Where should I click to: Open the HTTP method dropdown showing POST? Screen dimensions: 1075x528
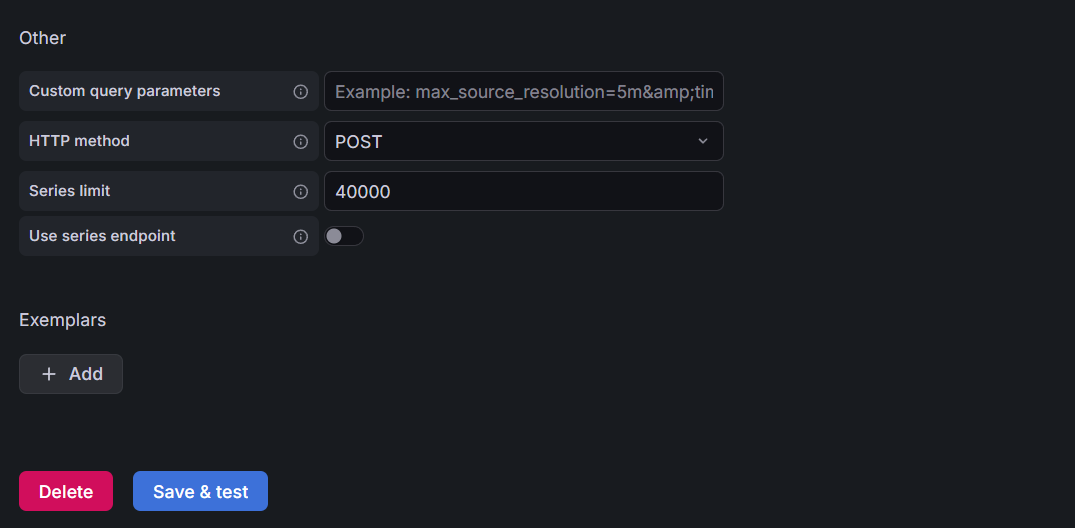pyautogui.click(x=523, y=141)
